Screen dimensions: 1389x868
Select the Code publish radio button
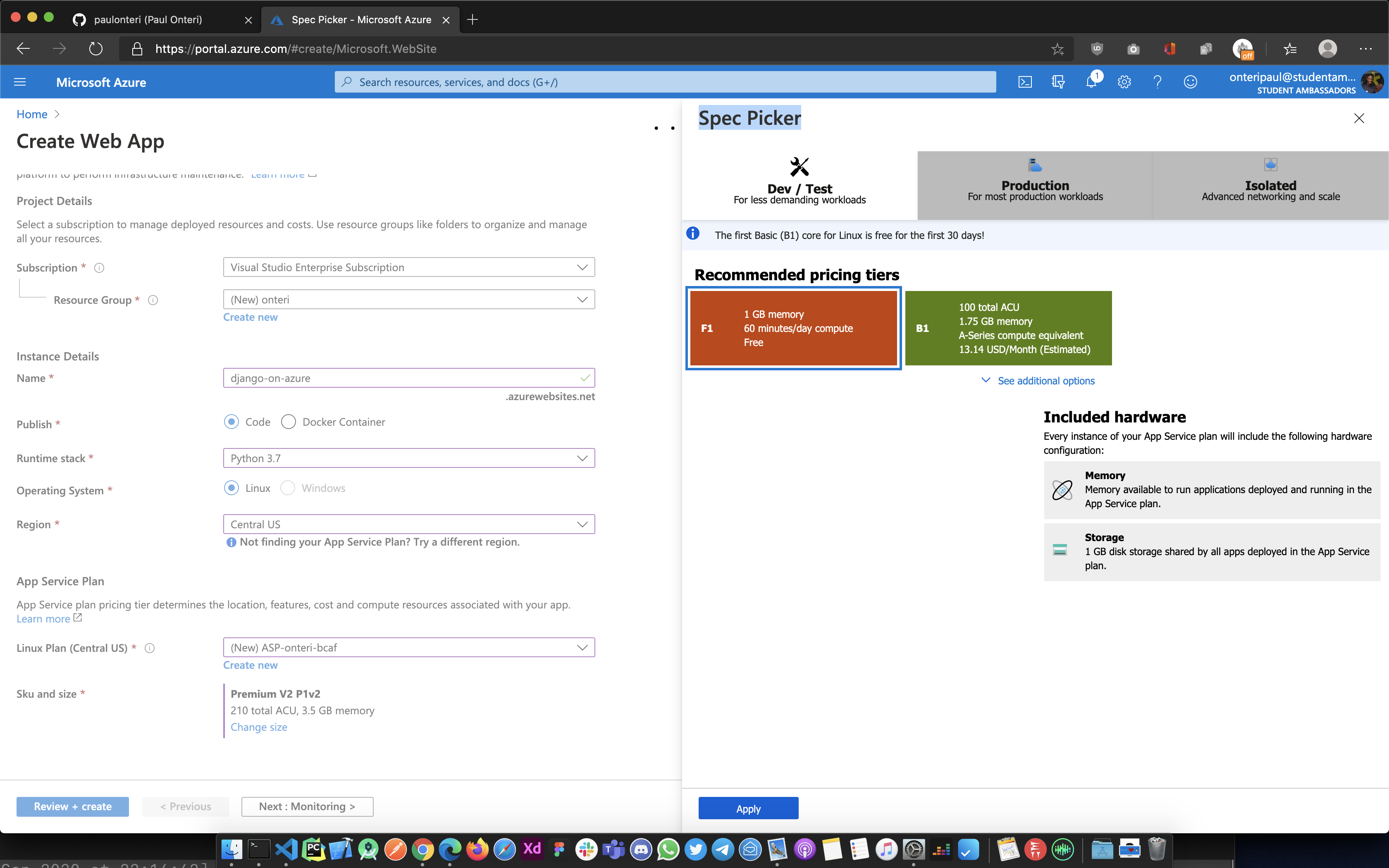click(x=231, y=421)
